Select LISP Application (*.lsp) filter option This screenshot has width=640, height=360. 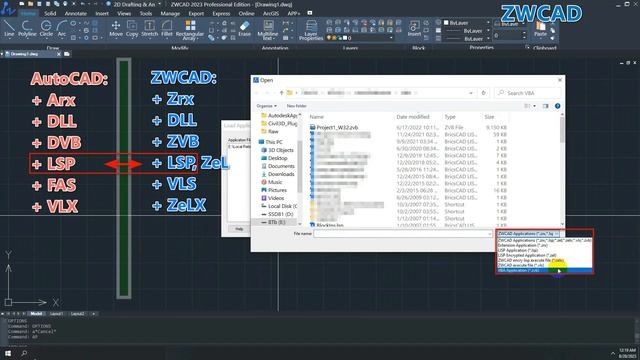click(544, 250)
